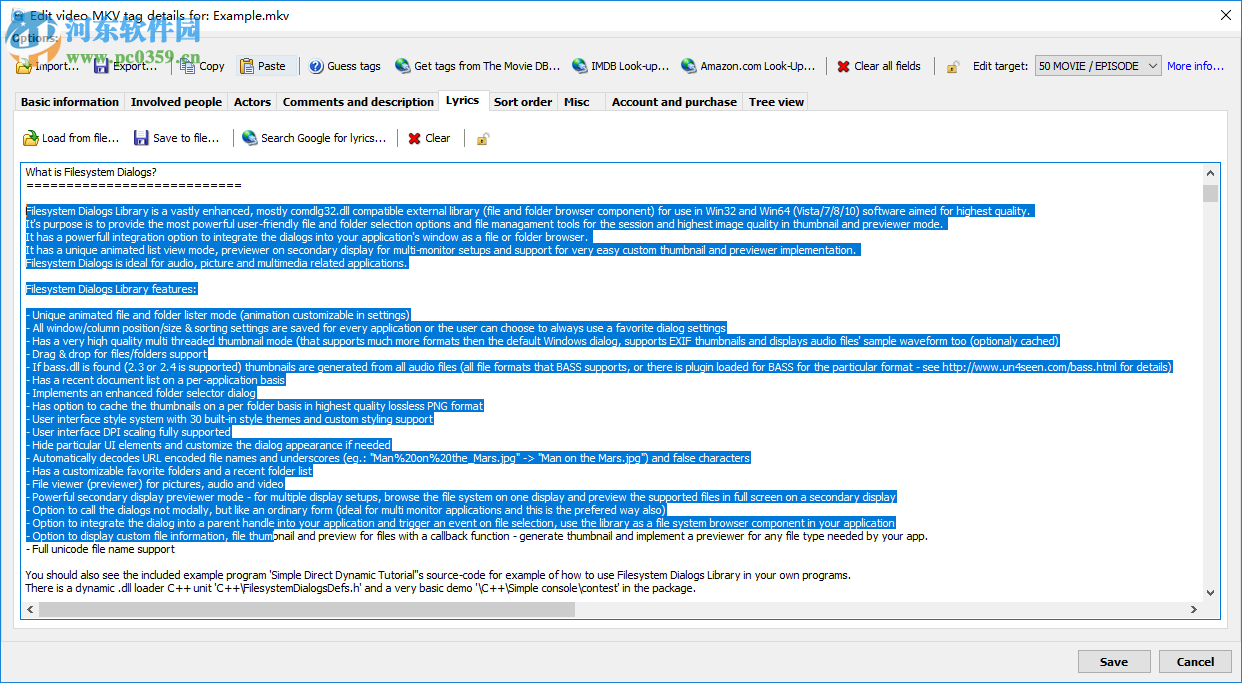The image size is (1242, 683).
Task: Clear all tag fields
Action: point(880,65)
